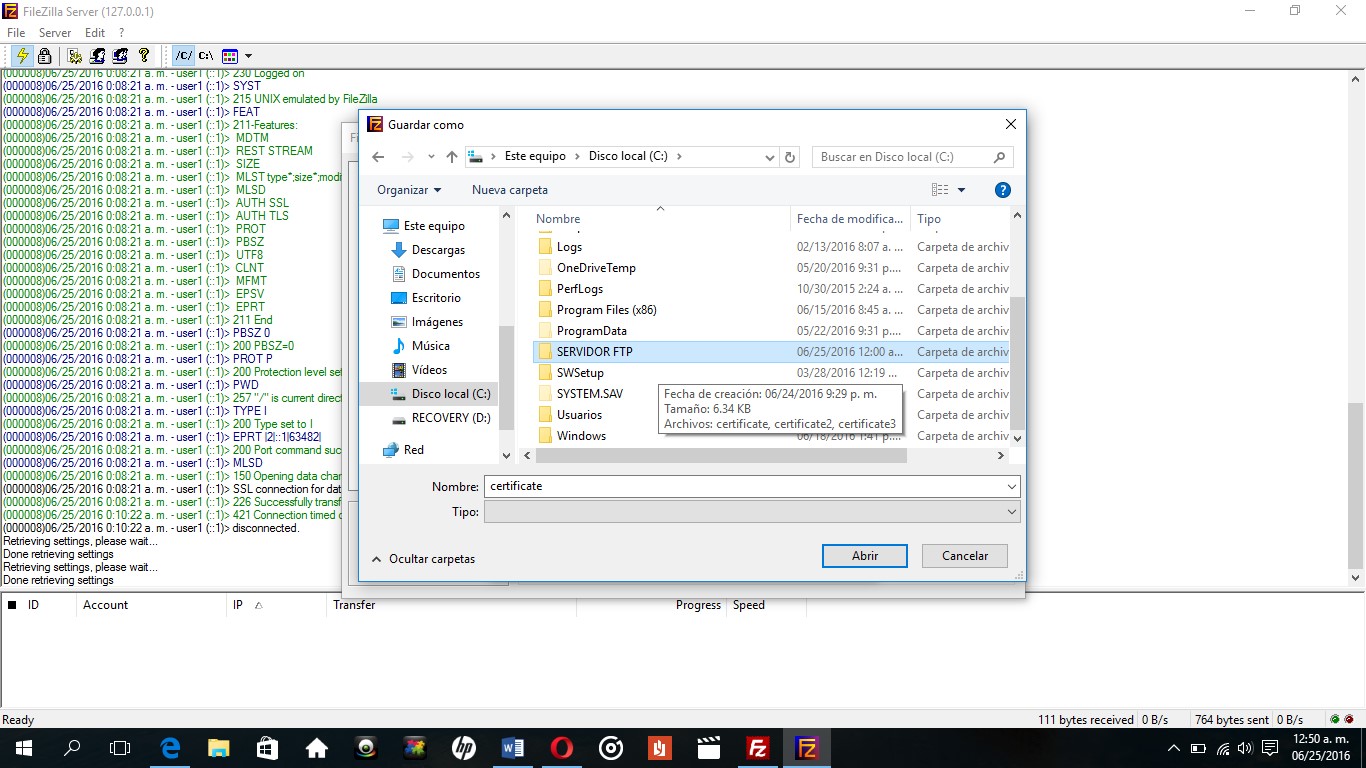This screenshot has height=768, width=1366.
Task: Click the refresh icon in the address bar
Action: [x=790, y=157]
